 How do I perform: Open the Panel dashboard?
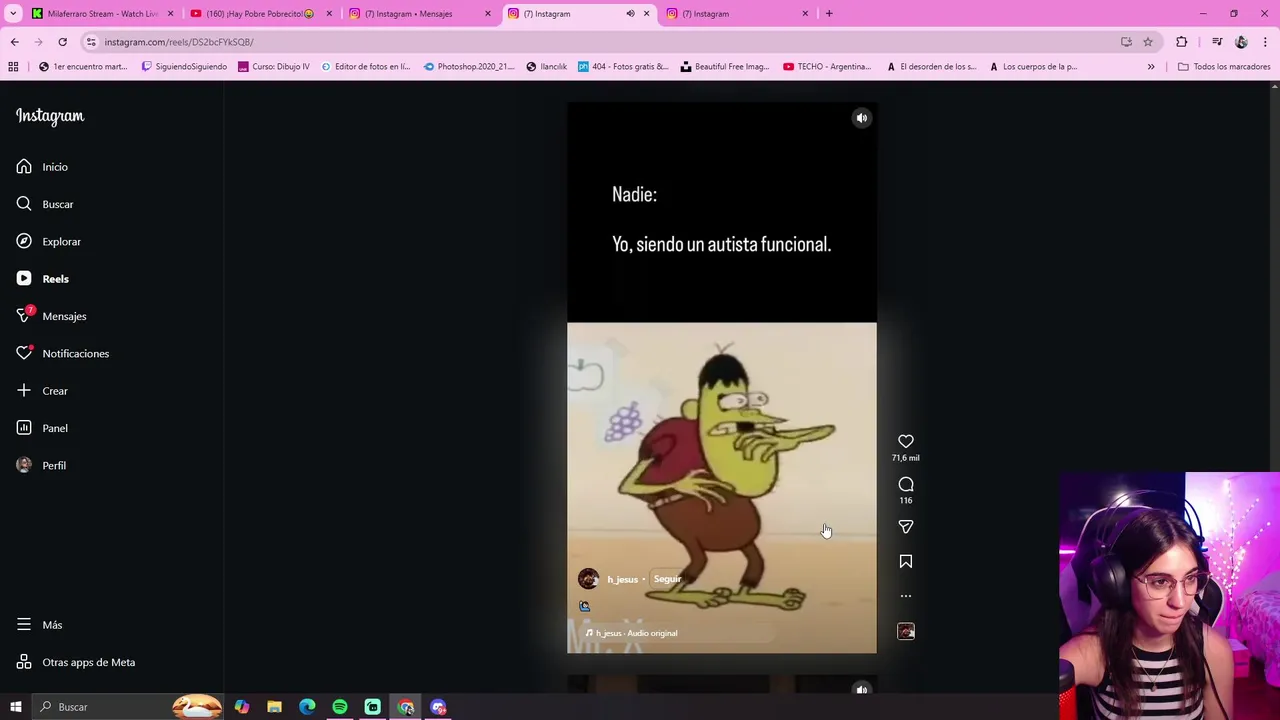click(x=42, y=428)
